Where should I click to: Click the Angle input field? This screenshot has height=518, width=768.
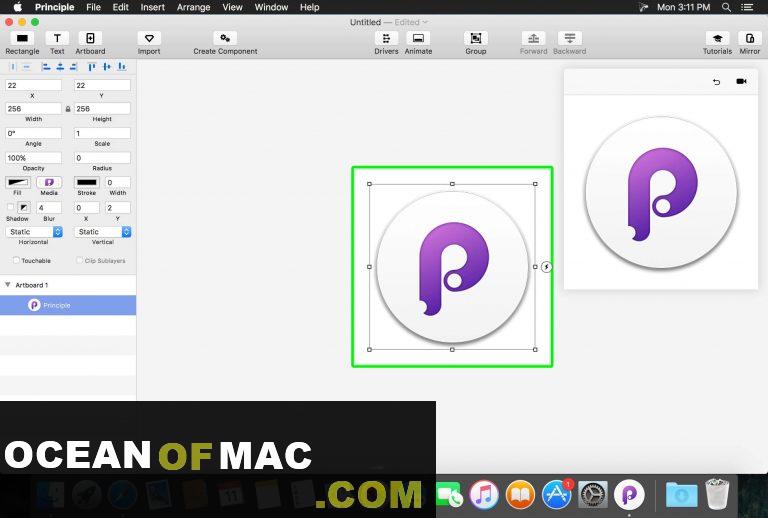[33, 133]
